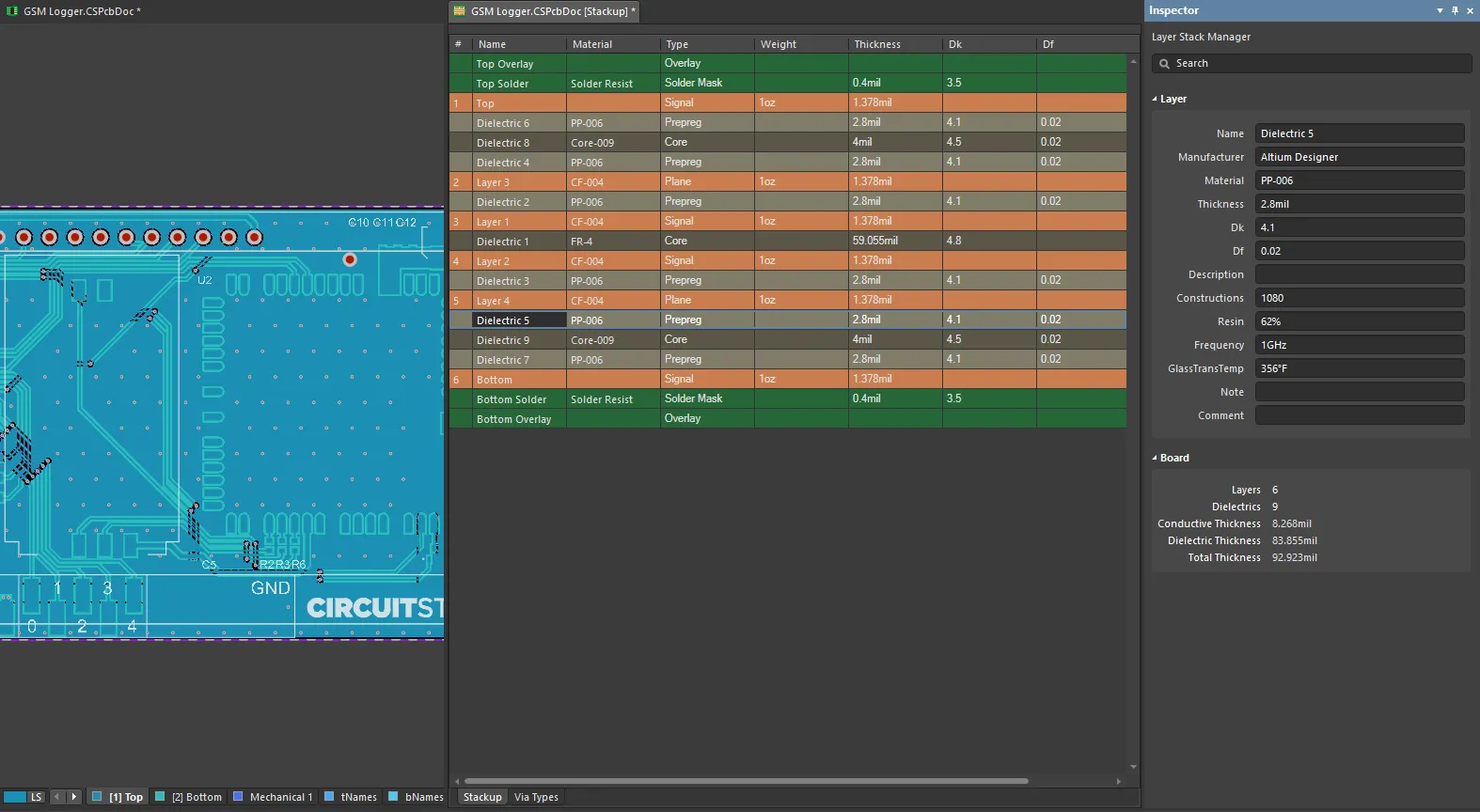The height and width of the screenshot is (812, 1480).
Task: Select the Dielectric 8 row
Action: click(788, 143)
